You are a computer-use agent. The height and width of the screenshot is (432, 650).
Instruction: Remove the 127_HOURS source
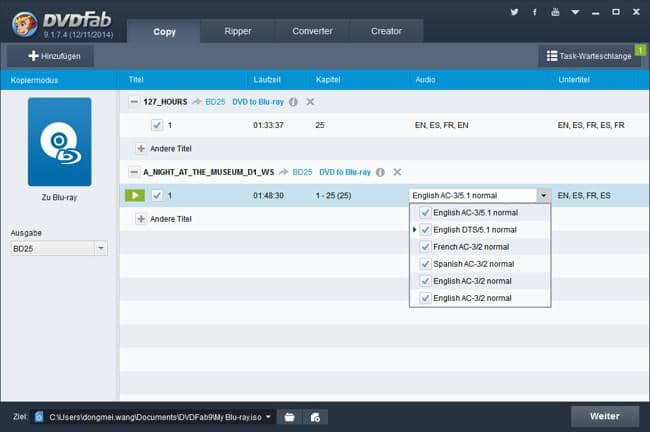(x=310, y=102)
